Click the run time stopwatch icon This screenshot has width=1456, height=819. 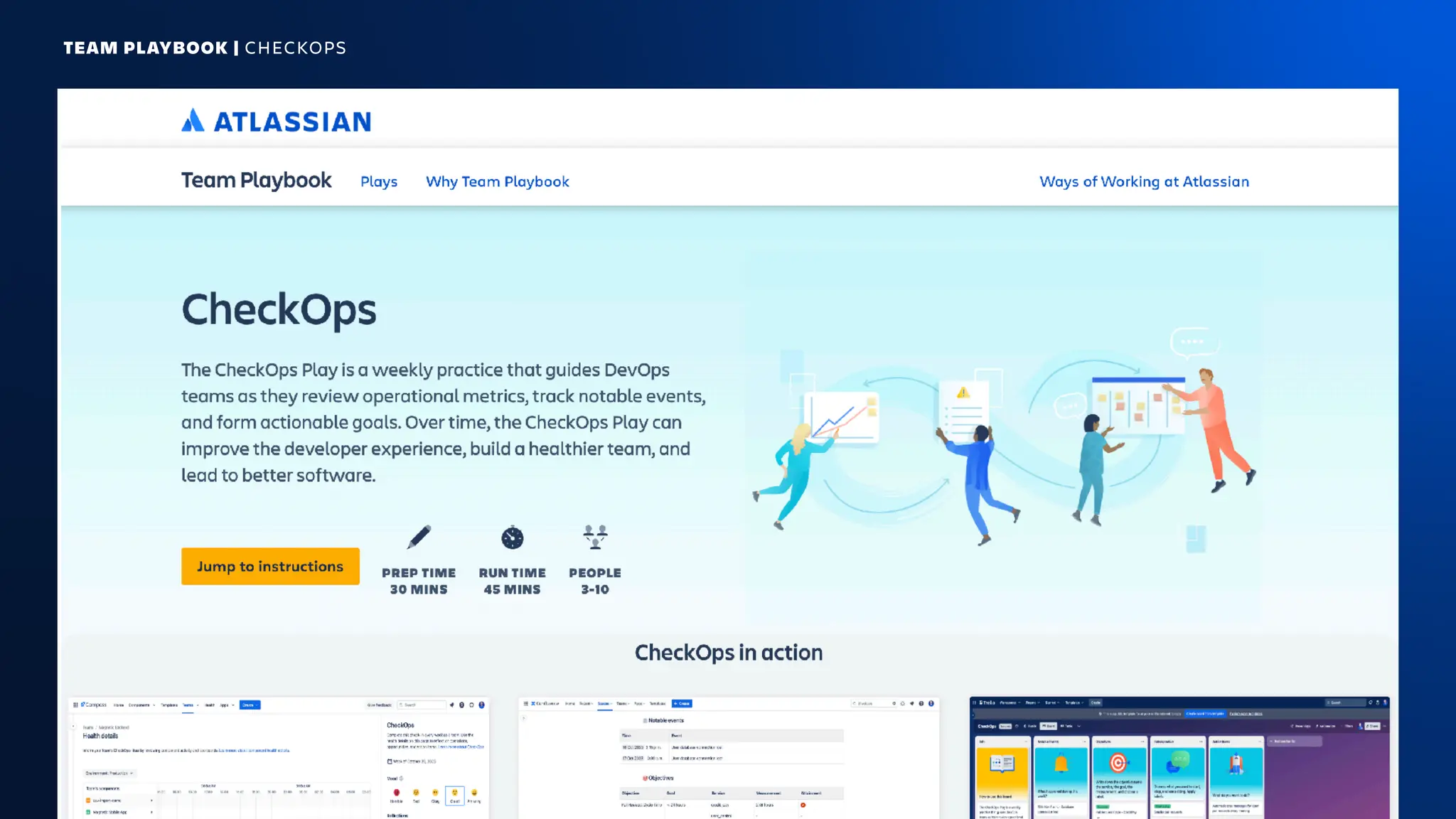tap(512, 537)
